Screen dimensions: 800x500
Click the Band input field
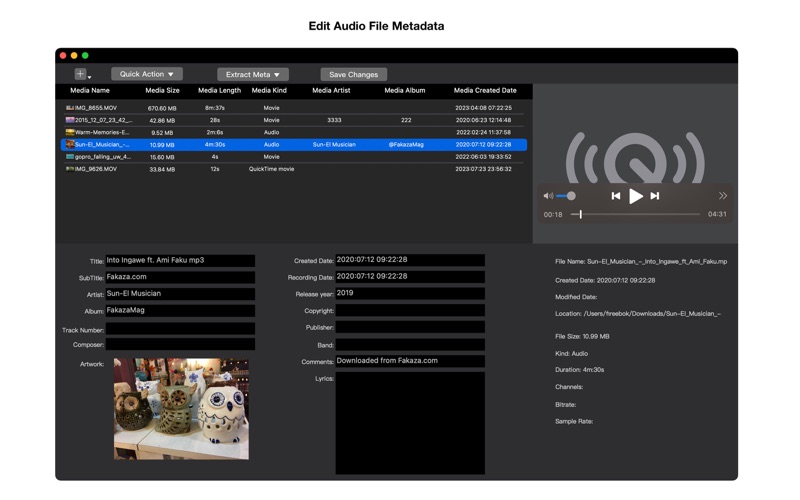pyautogui.click(x=410, y=345)
